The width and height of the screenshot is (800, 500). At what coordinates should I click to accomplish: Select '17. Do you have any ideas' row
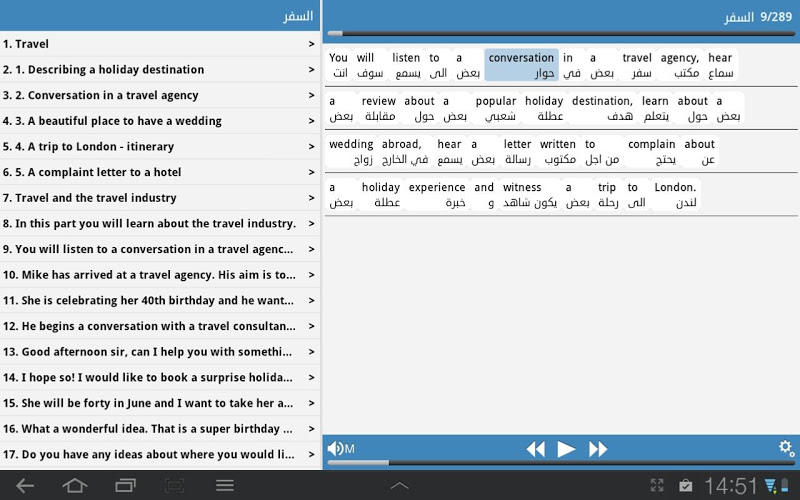tap(160, 454)
